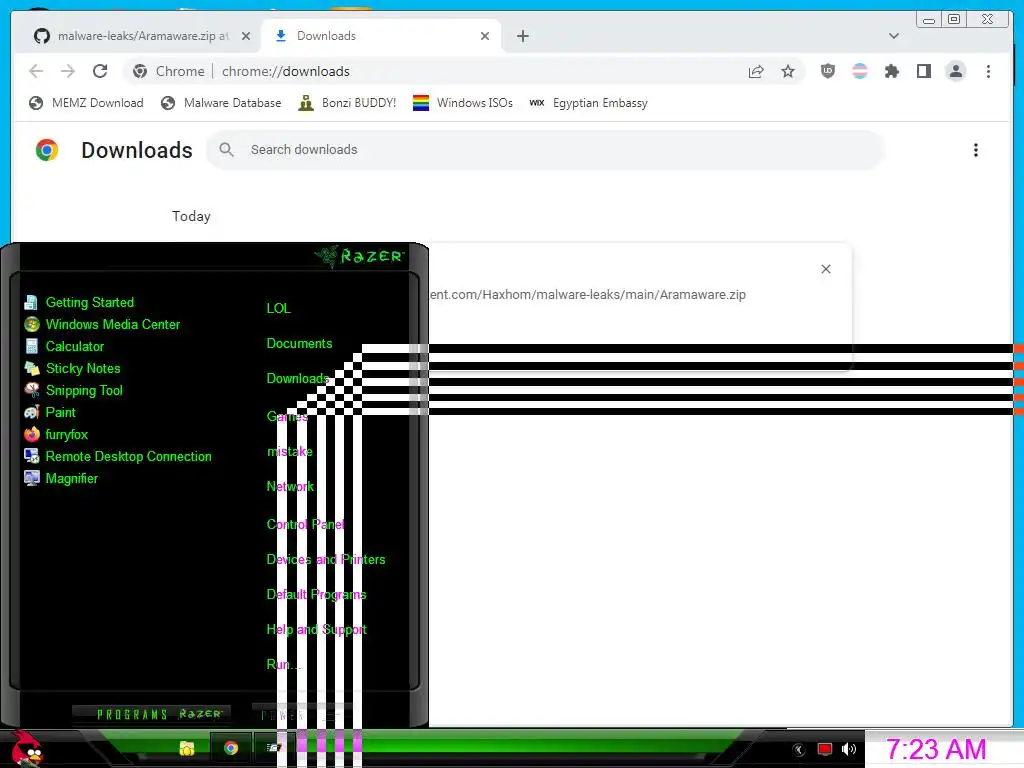Open Run... from the Start menu
Image resolution: width=1024 pixels, height=768 pixels.
(283, 664)
